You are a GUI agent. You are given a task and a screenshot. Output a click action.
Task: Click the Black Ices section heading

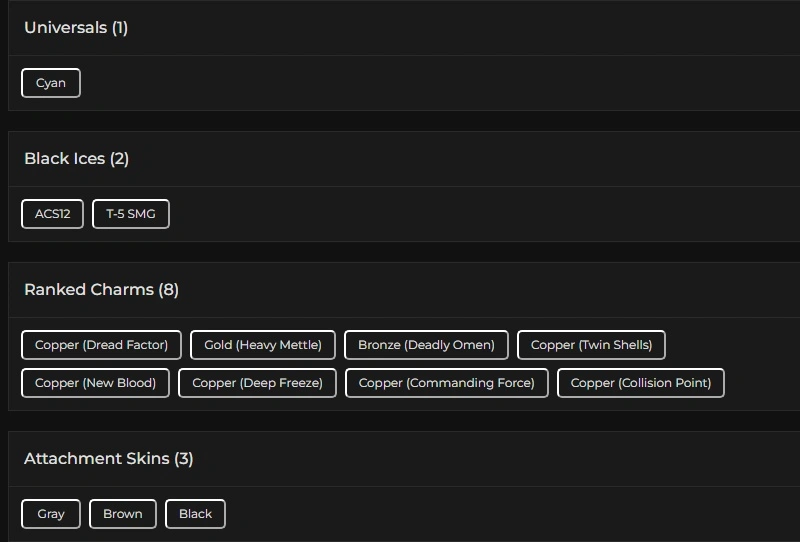point(64,159)
